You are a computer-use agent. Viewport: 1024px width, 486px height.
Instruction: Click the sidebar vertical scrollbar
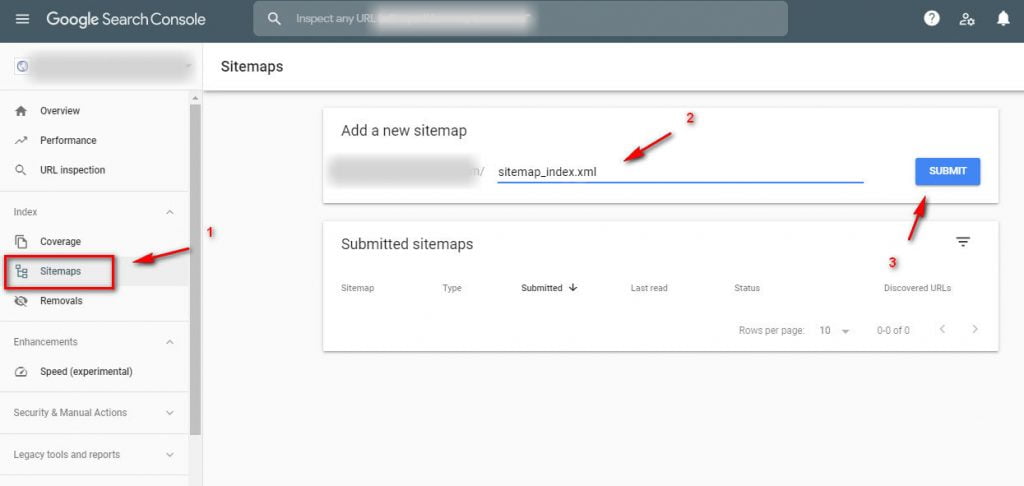click(x=195, y=269)
